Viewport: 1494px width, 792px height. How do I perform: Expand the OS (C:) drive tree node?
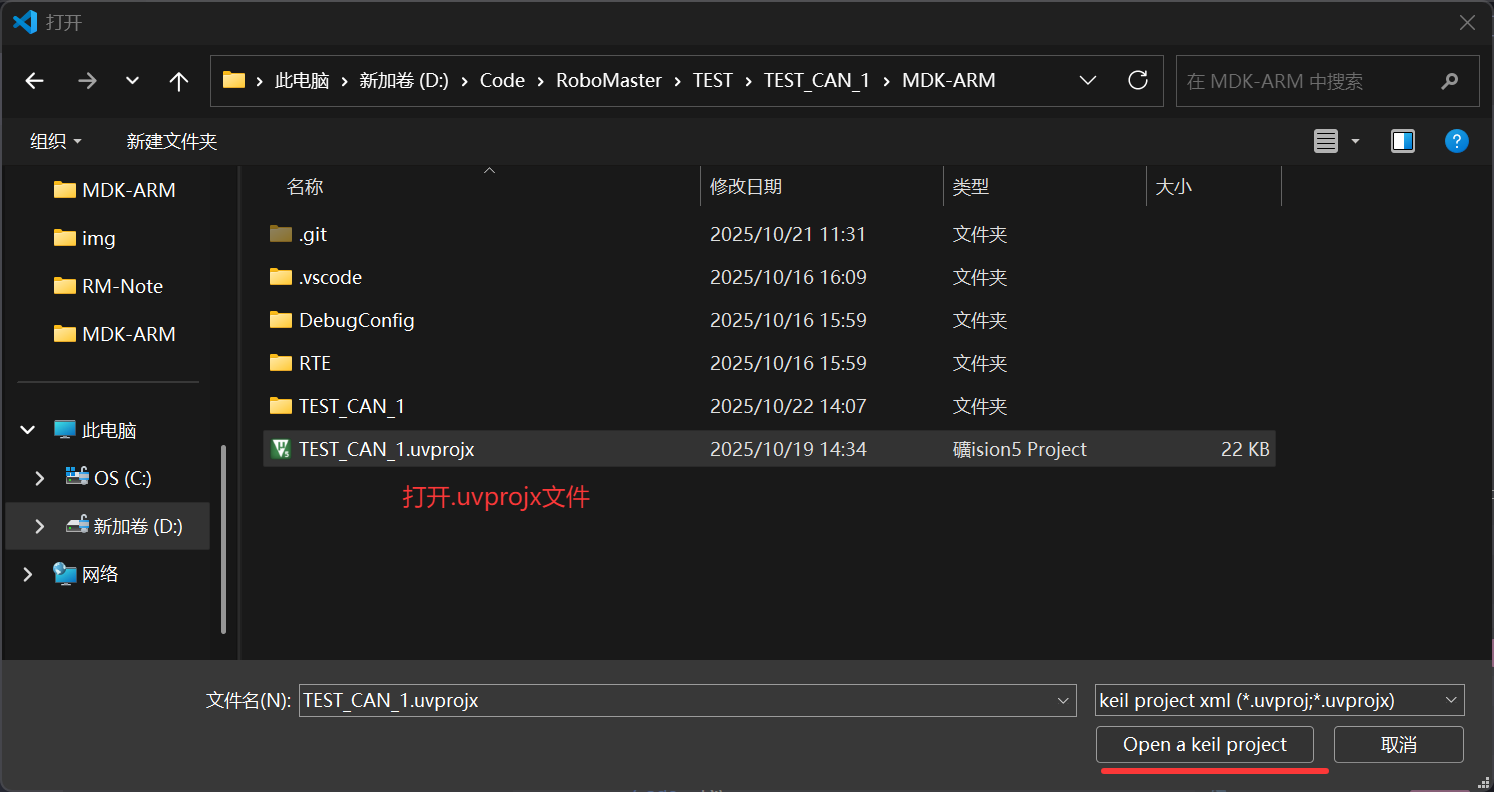[x=40, y=478]
